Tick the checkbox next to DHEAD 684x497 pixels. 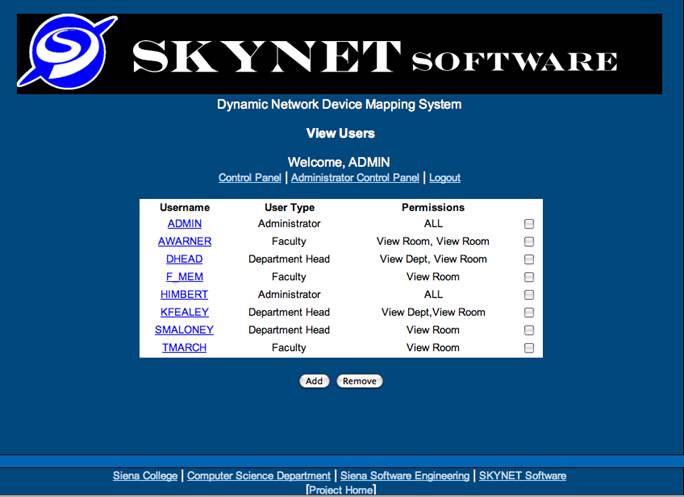529,259
